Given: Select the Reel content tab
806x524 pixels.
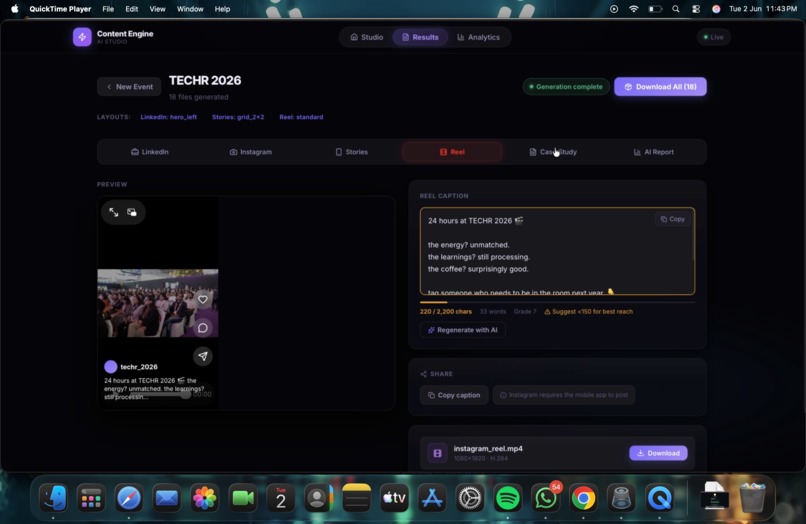Looking at the screenshot, I should coord(452,152).
